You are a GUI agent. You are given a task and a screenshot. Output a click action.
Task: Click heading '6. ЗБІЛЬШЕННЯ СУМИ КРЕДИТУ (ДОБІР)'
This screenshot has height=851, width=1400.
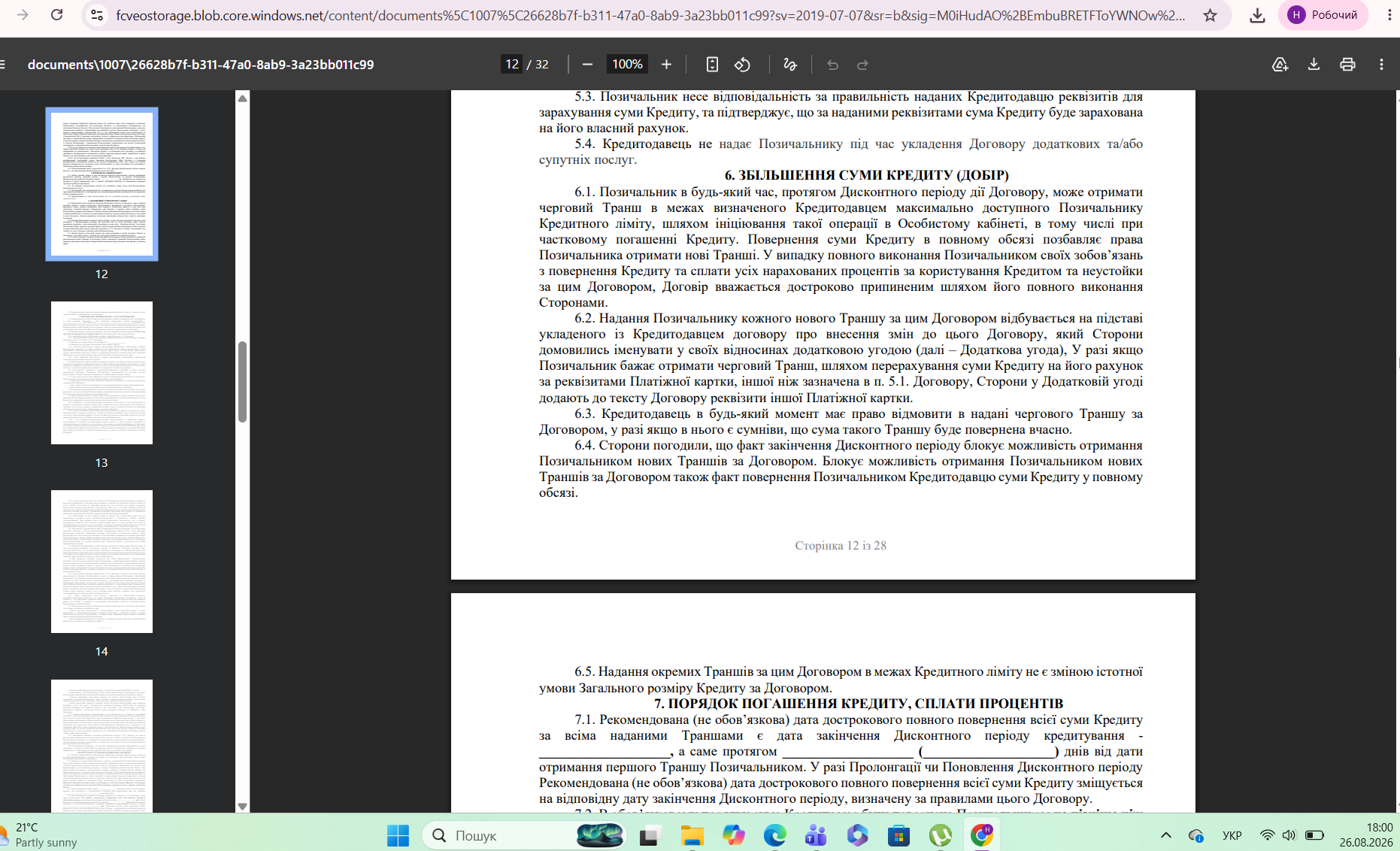(866, 175)
